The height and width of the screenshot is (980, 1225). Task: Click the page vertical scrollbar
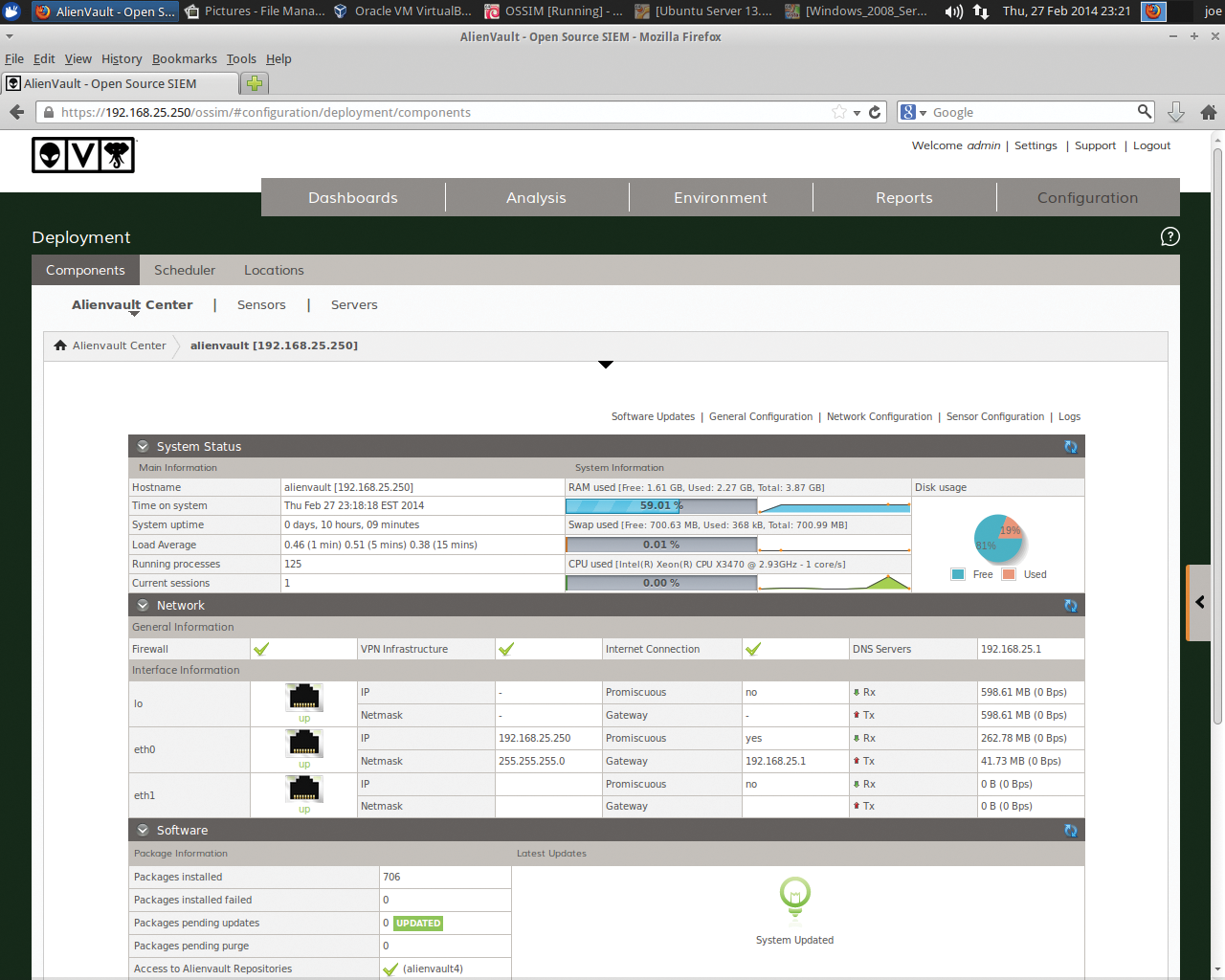coord(1217,436)
